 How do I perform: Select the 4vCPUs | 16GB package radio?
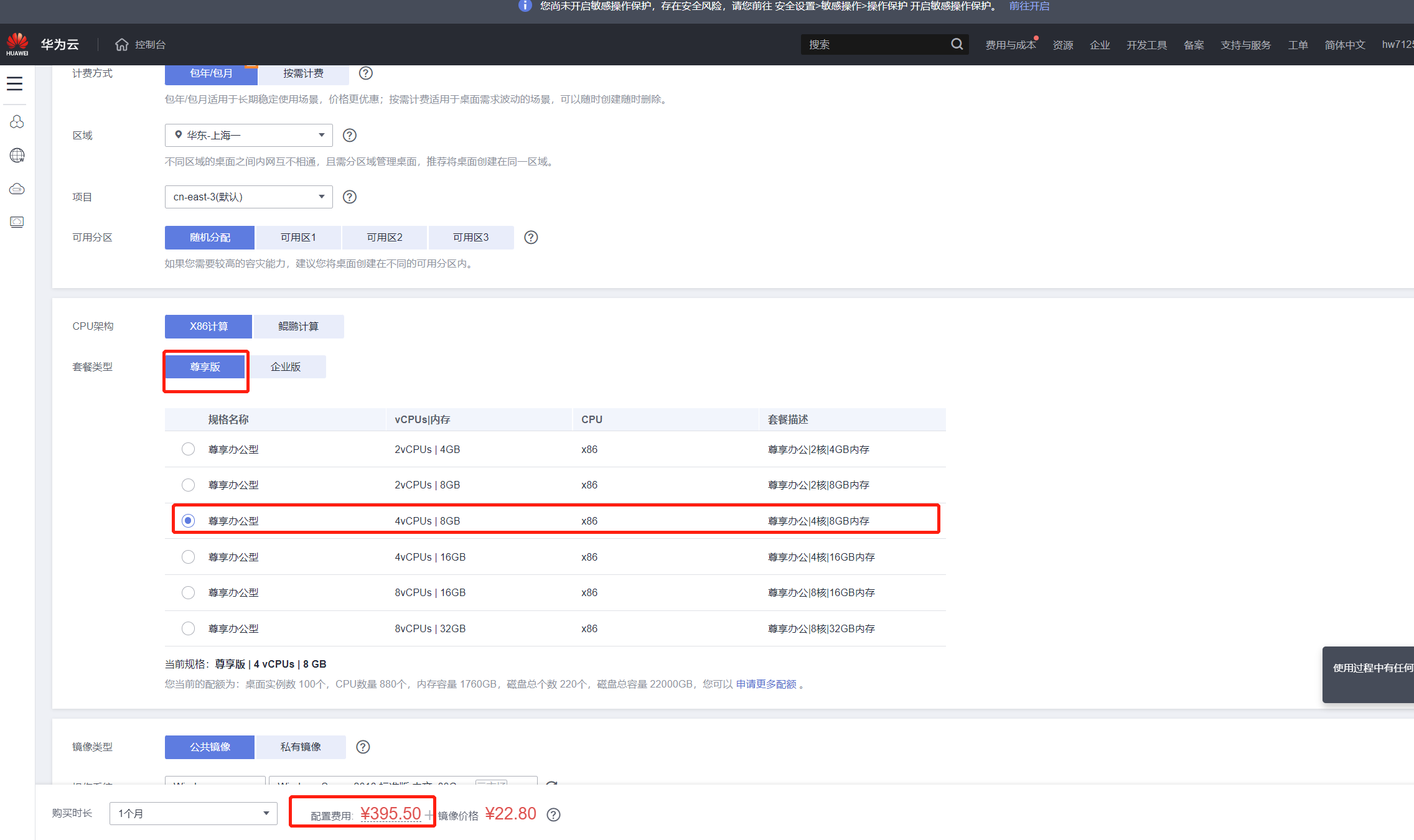pyautogui.click(x=188, y=557)
